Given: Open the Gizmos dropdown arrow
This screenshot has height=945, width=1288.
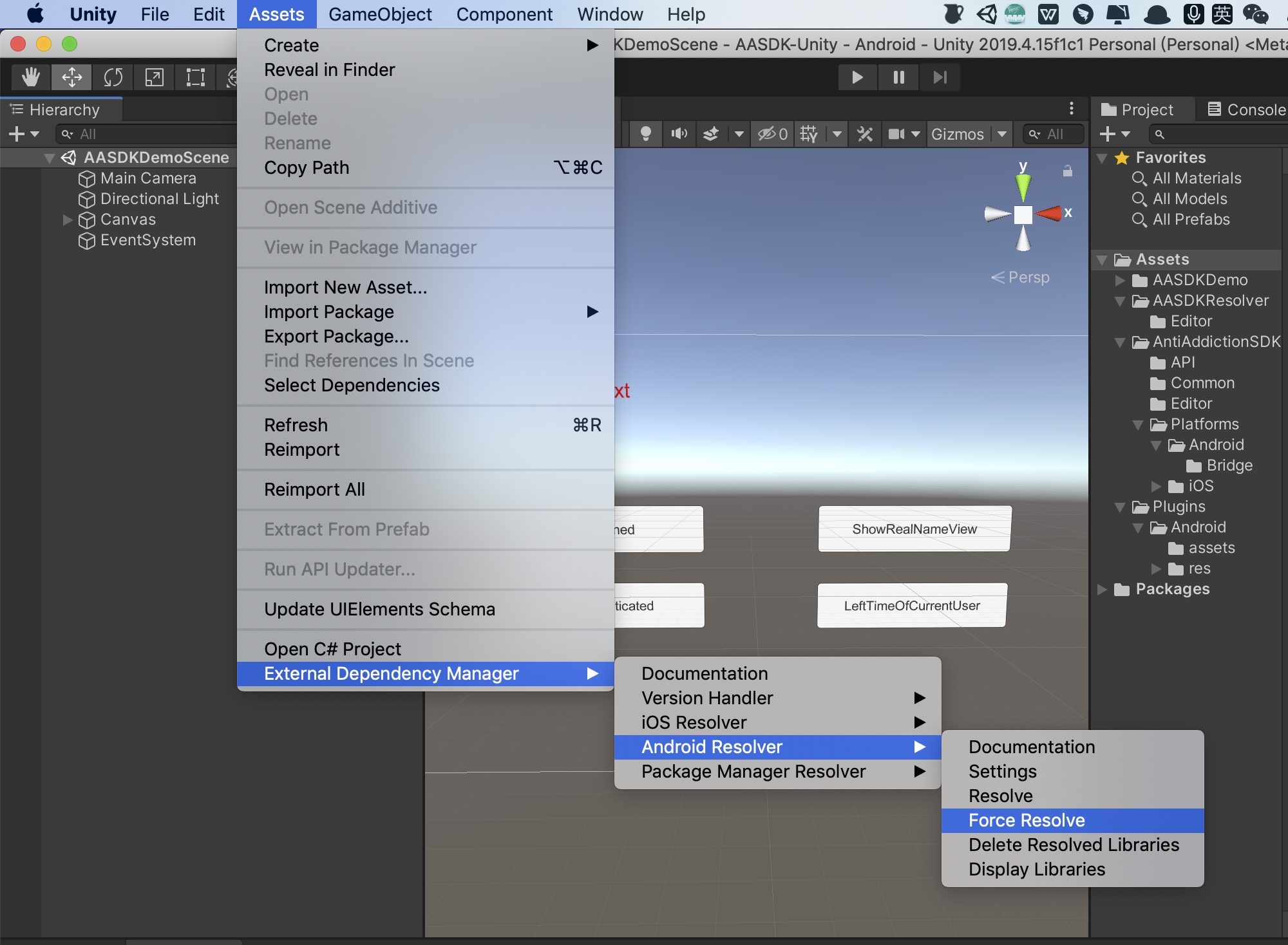Looking at the screenshot, I should click(x=1002, y=134).
